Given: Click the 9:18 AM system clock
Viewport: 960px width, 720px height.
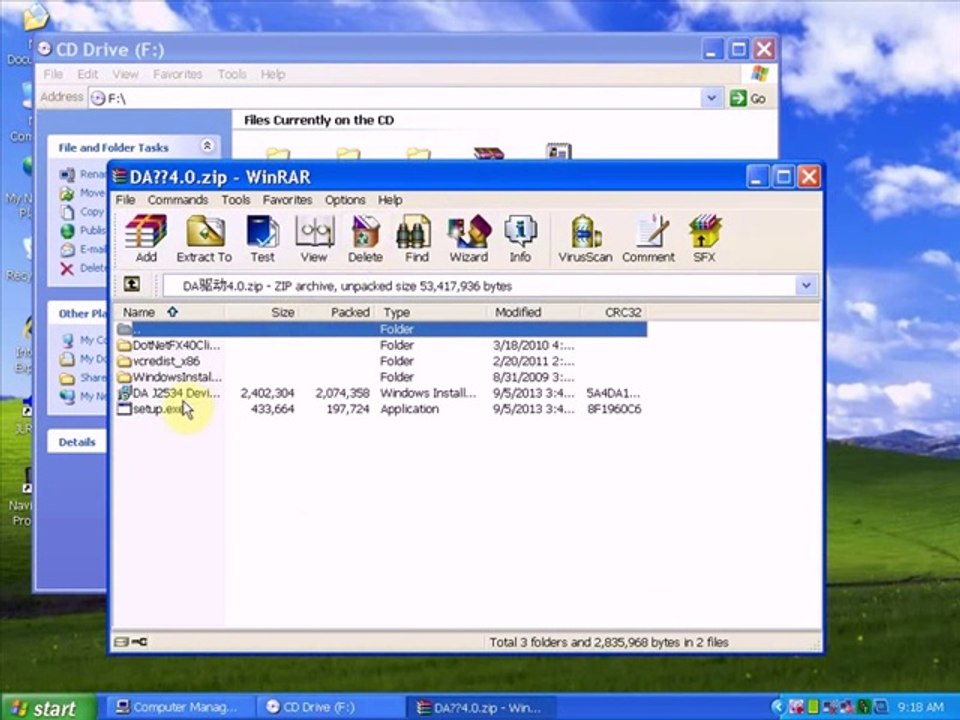Looking at the screenshot, I should point(920,707).
